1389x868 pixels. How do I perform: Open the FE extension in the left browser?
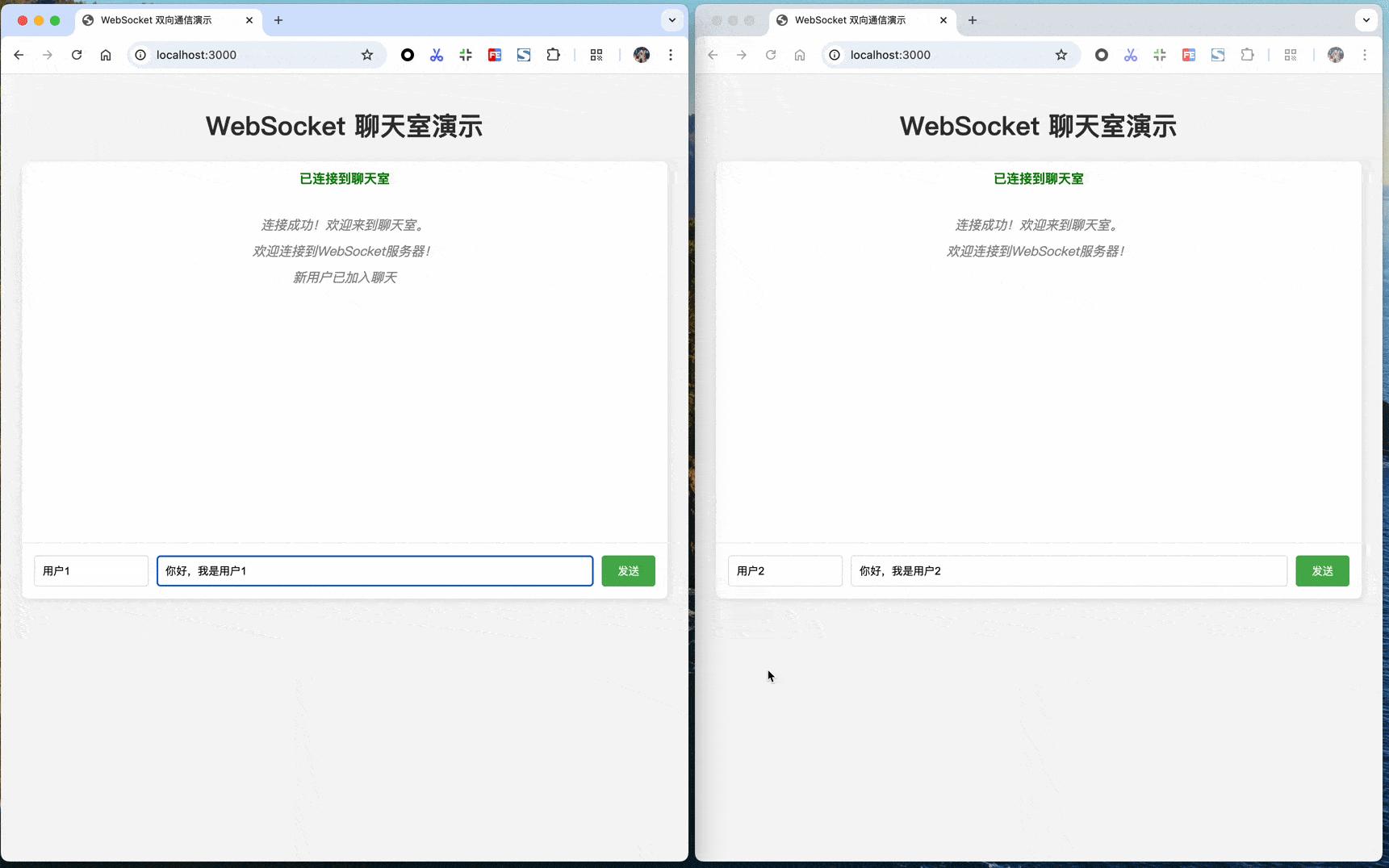pos(495,55)
